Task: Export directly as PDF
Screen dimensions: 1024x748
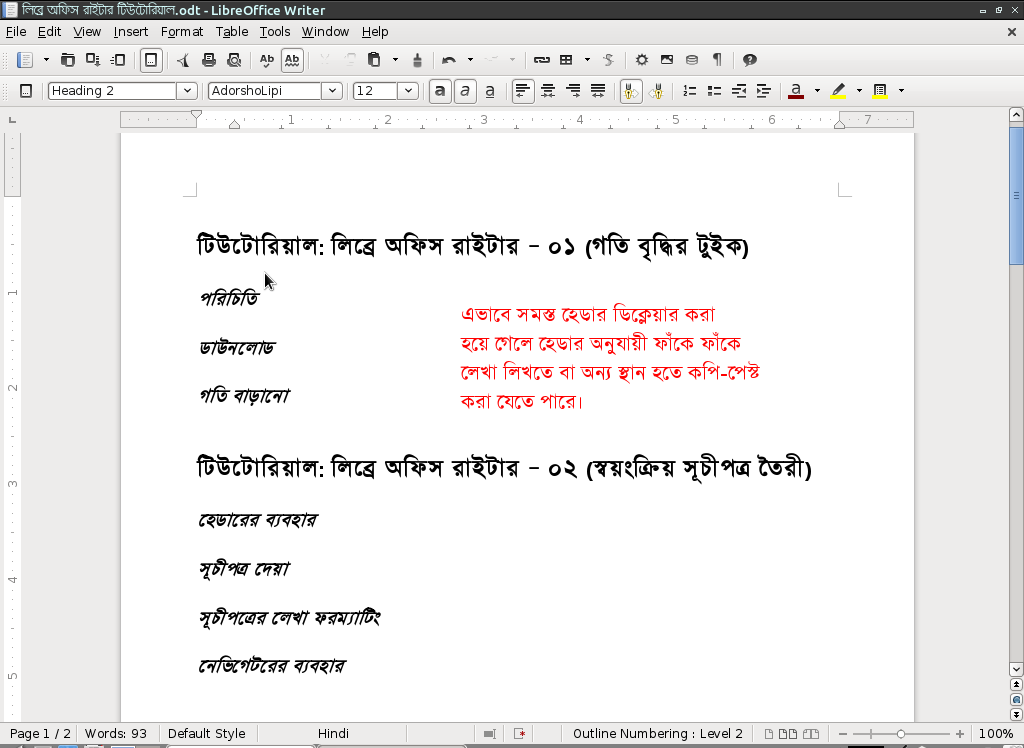Action: (x=183, y=60)
